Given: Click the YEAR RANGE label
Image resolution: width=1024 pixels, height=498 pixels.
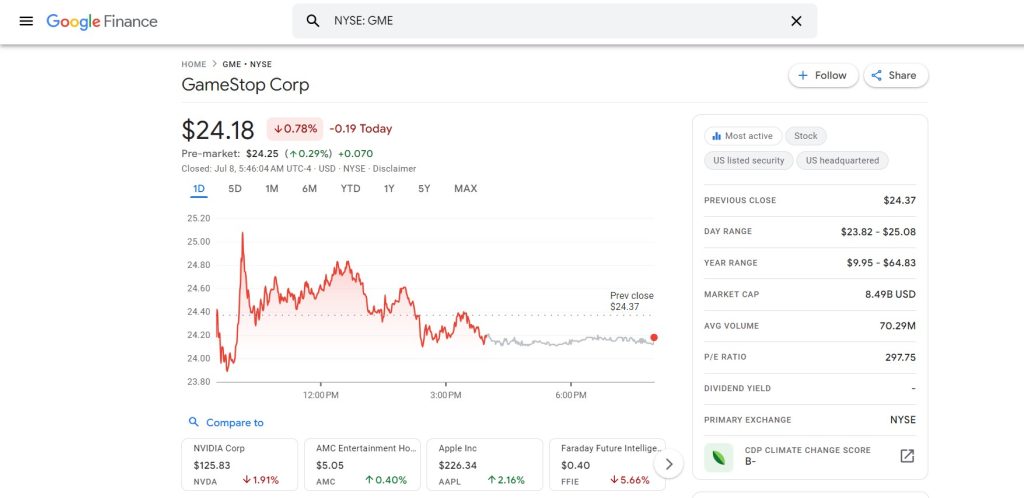Looking at the screenshot, I should click(x=730, y=263).
